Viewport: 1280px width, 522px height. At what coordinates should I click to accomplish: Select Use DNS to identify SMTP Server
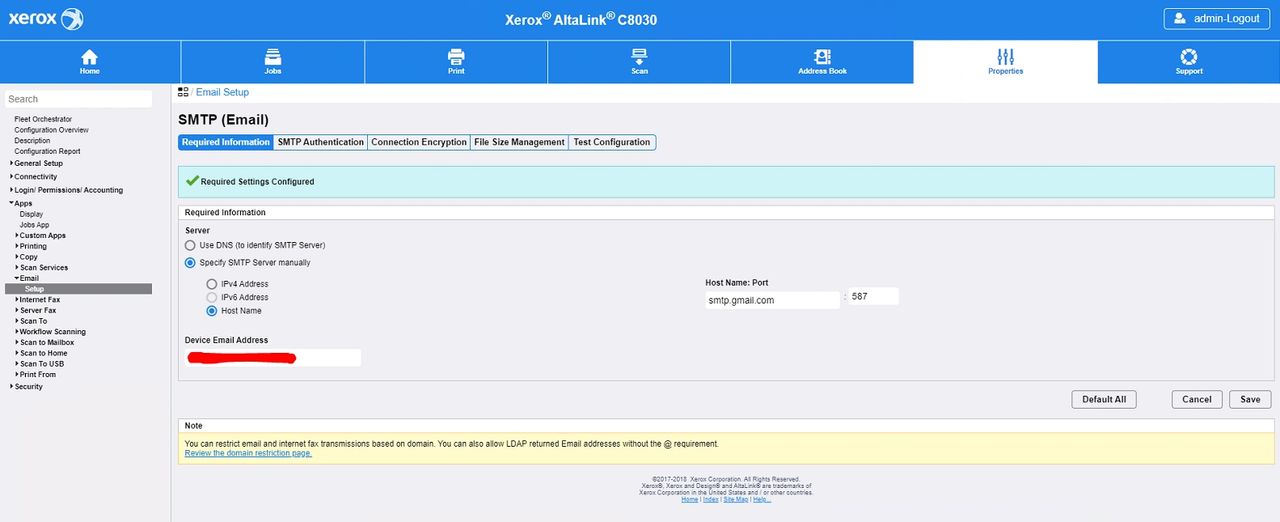[x=190, y=245]
